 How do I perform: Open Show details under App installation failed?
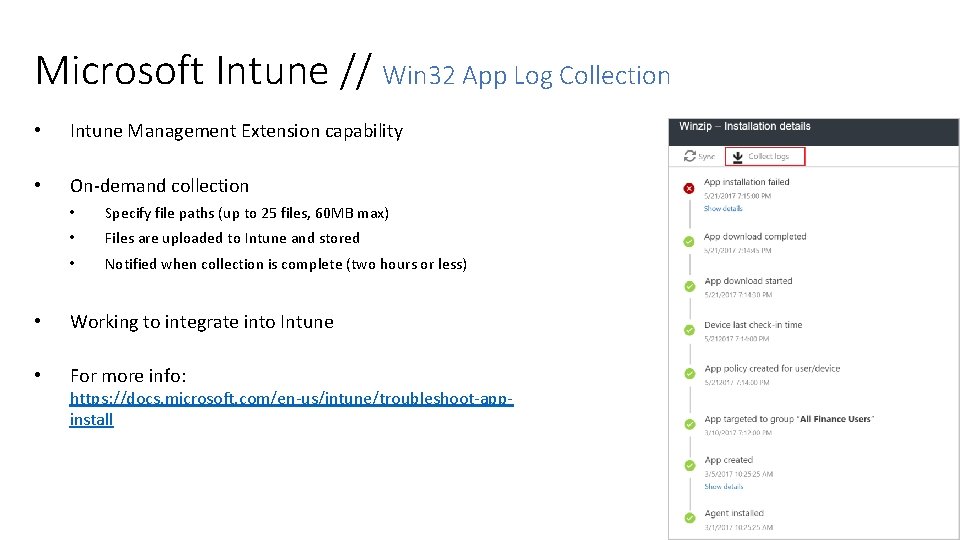[x=722, y=209]
